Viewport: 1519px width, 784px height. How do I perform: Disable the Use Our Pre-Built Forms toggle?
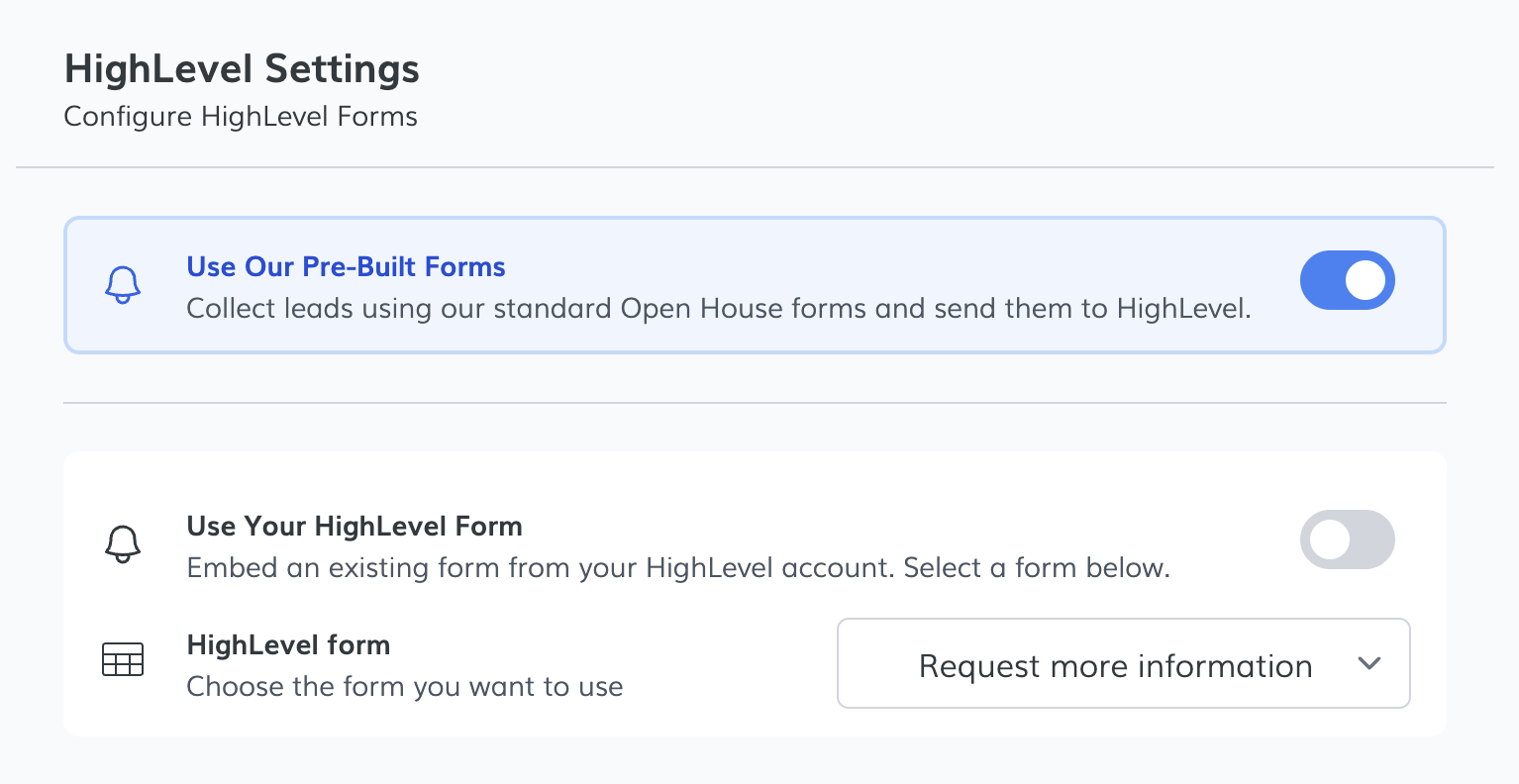point(1347,280)
